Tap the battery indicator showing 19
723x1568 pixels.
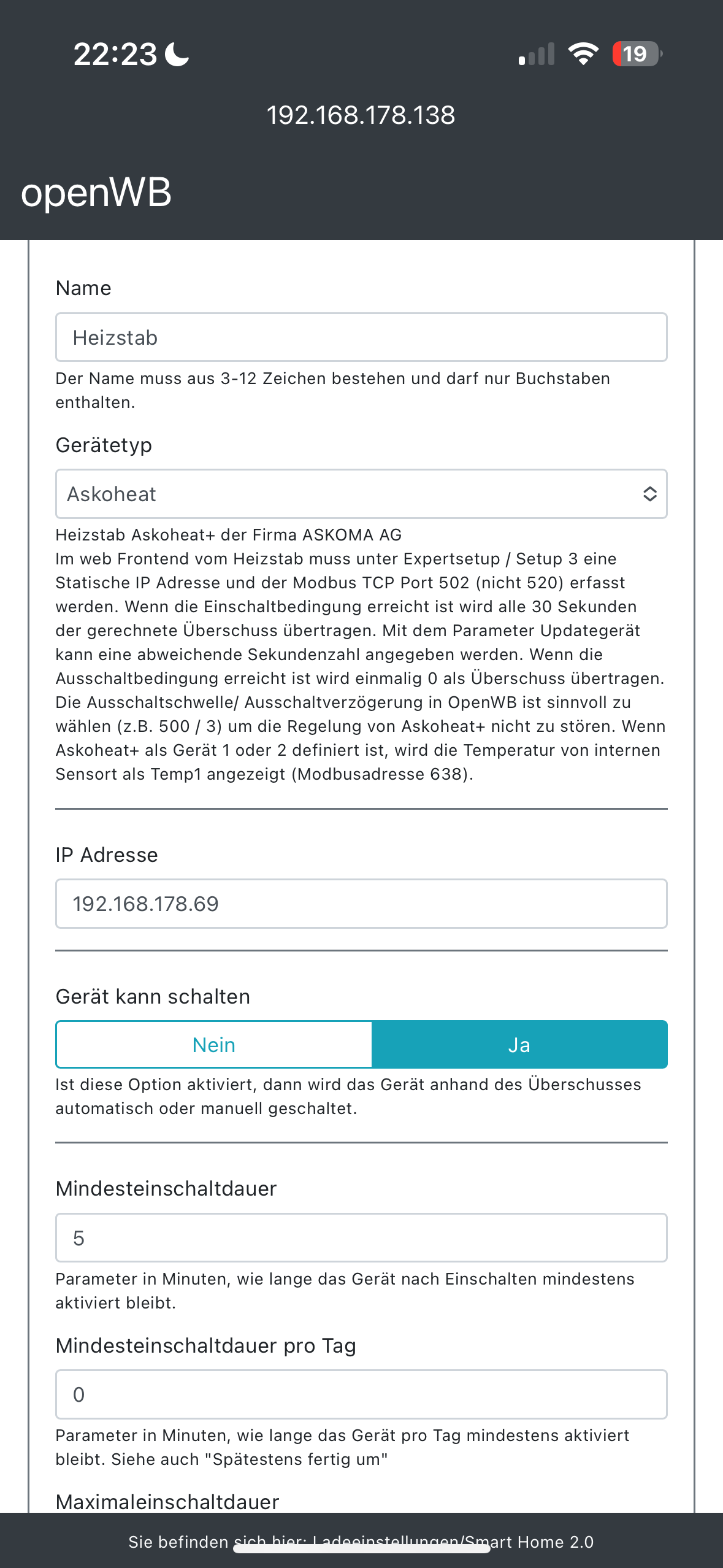pos(637,54)
